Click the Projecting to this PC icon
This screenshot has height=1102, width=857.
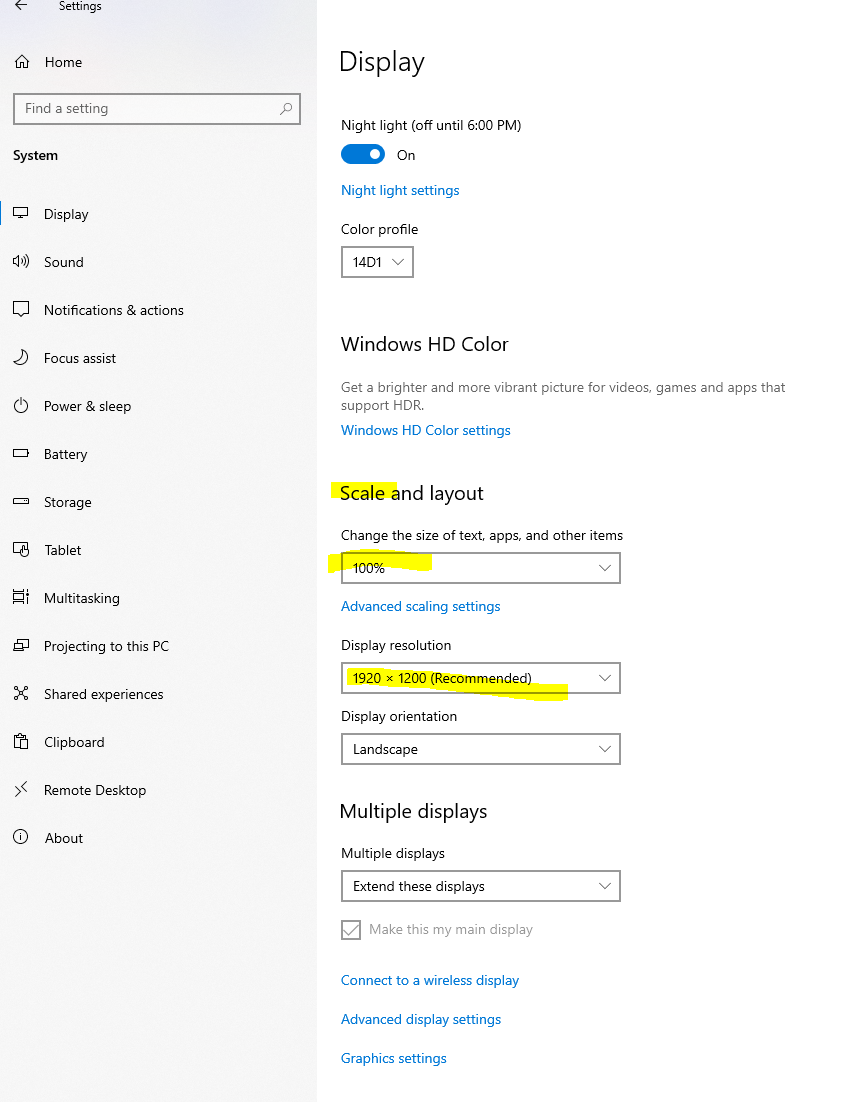21,645
